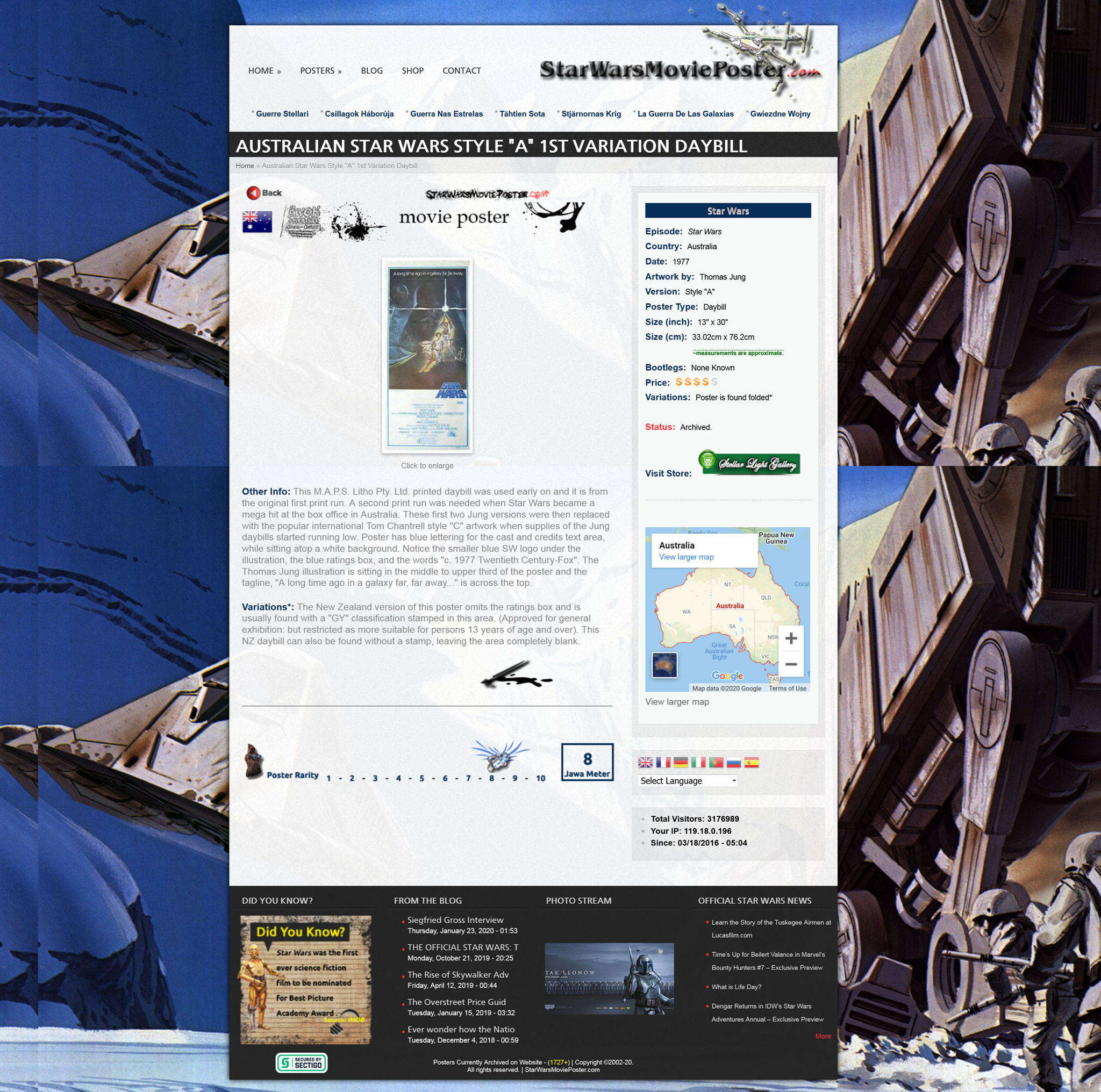Open map Terms of Use link
The width and height of the screenshot is (1101, 1092).
[787, 688]
